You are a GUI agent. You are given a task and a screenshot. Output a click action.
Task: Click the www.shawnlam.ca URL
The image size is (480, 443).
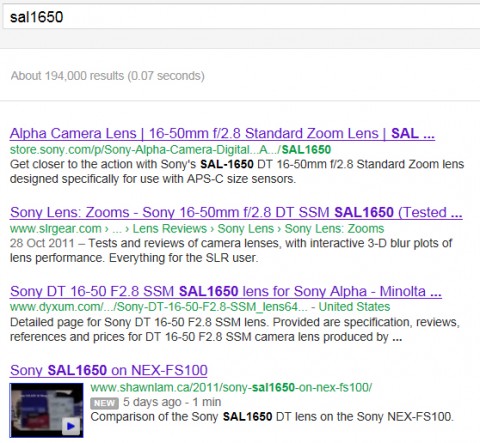pyautogui.click(x=231, y=387)
